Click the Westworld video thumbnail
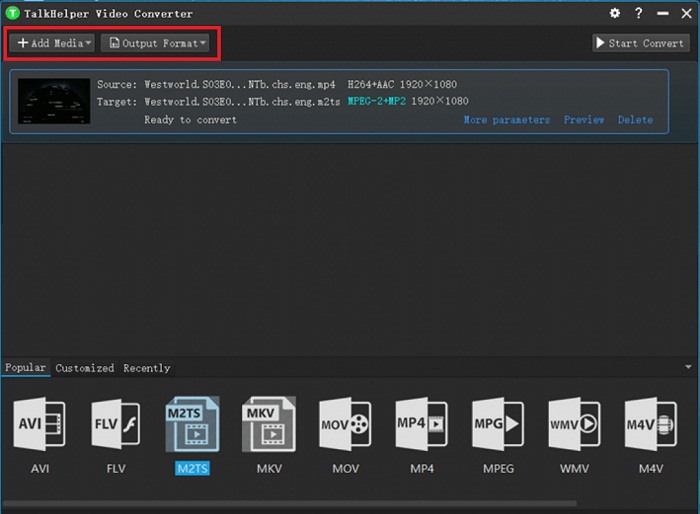700x514 pixels. pyautogui.click(x=54, y=101)
